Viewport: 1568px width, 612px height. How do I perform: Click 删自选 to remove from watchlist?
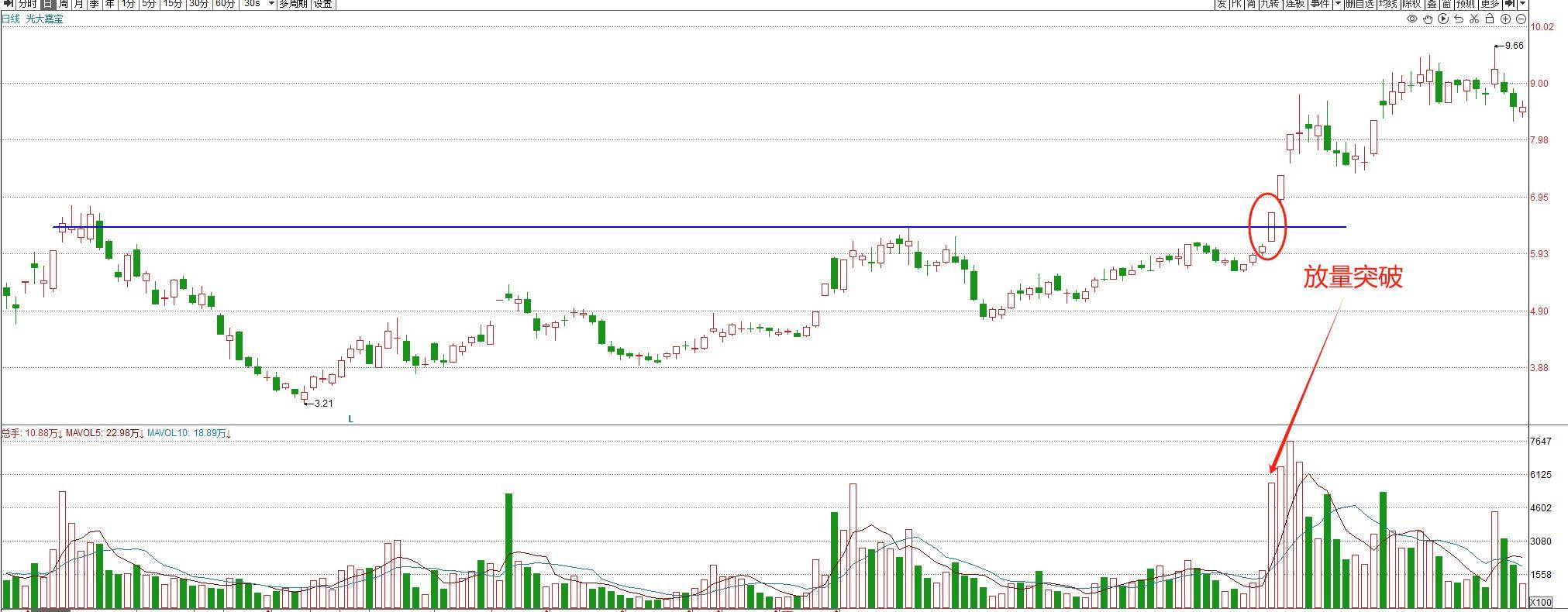[x=1360, y=4]
